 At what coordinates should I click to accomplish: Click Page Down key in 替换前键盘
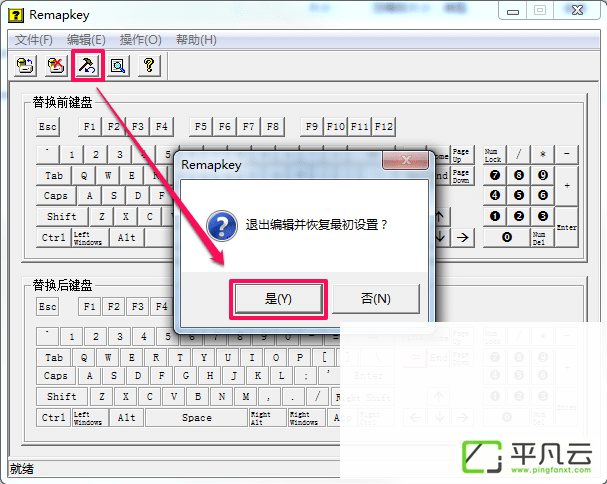(x=463, y=176)
